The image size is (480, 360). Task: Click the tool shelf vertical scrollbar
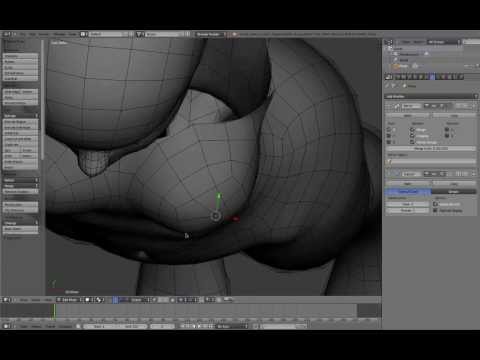pos(43,100)
